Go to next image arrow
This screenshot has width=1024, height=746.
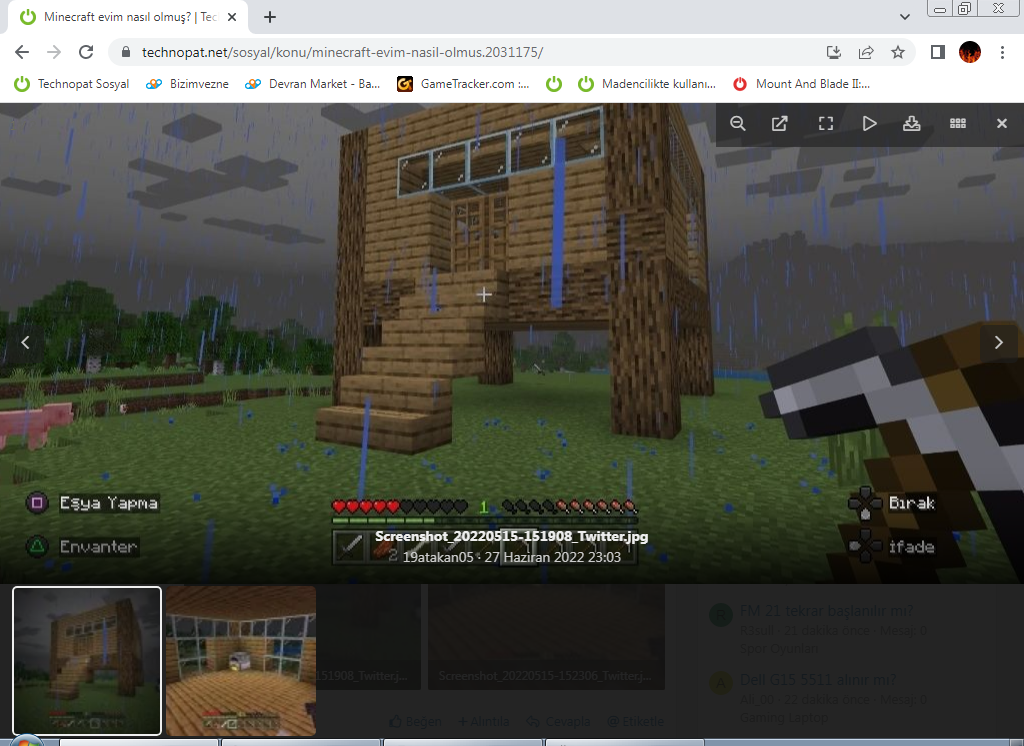(x=999, y=342)
